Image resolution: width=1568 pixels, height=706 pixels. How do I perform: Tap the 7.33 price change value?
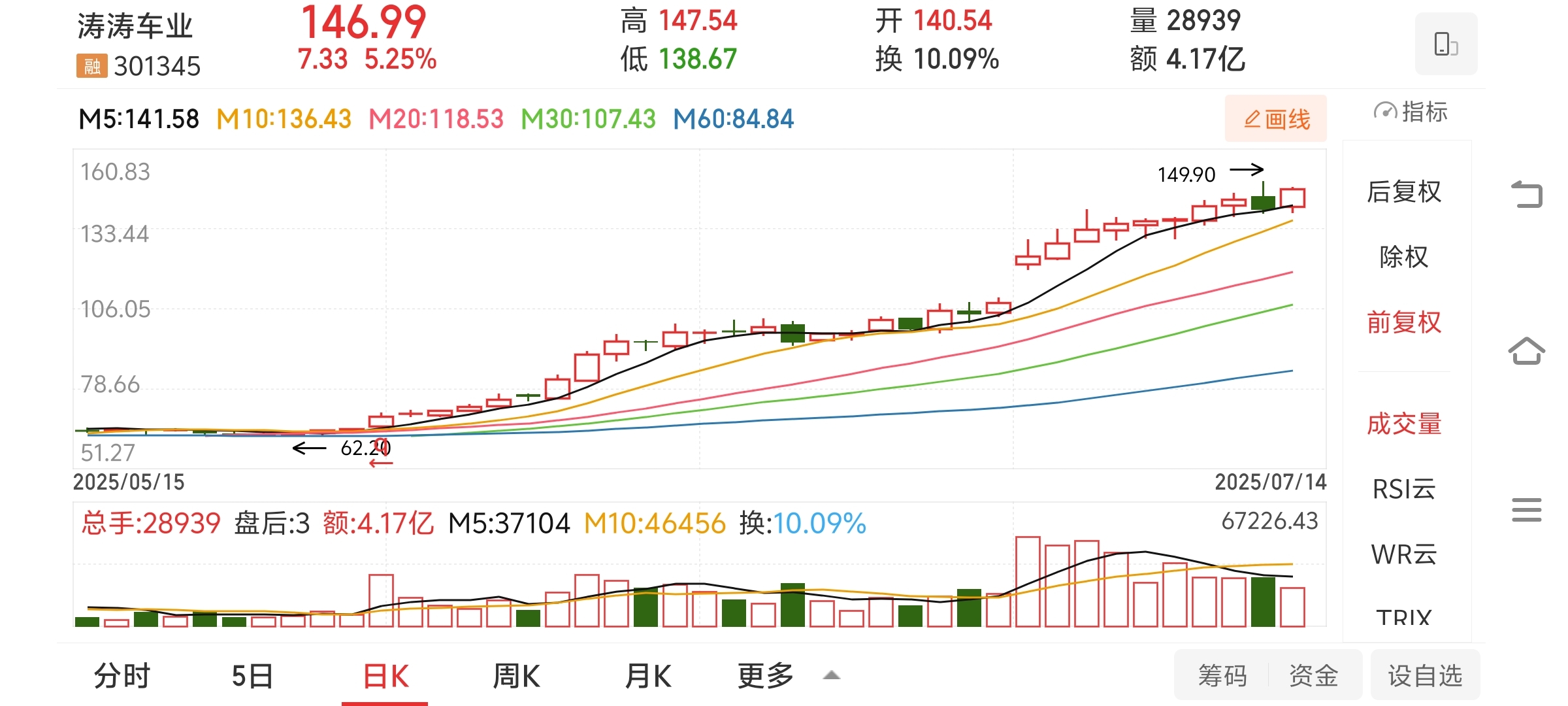[x=323, y=59]
